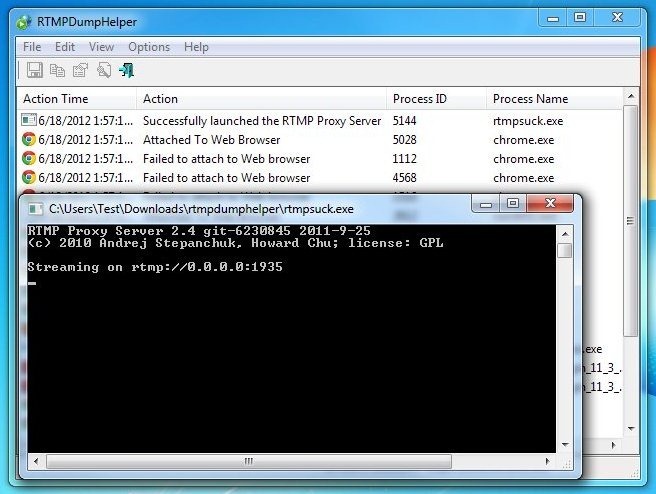Image resolution: width=656 pixels, height=494 pixels.
Task: Click the console vertical scrollbar thumb
Action: 565,251
